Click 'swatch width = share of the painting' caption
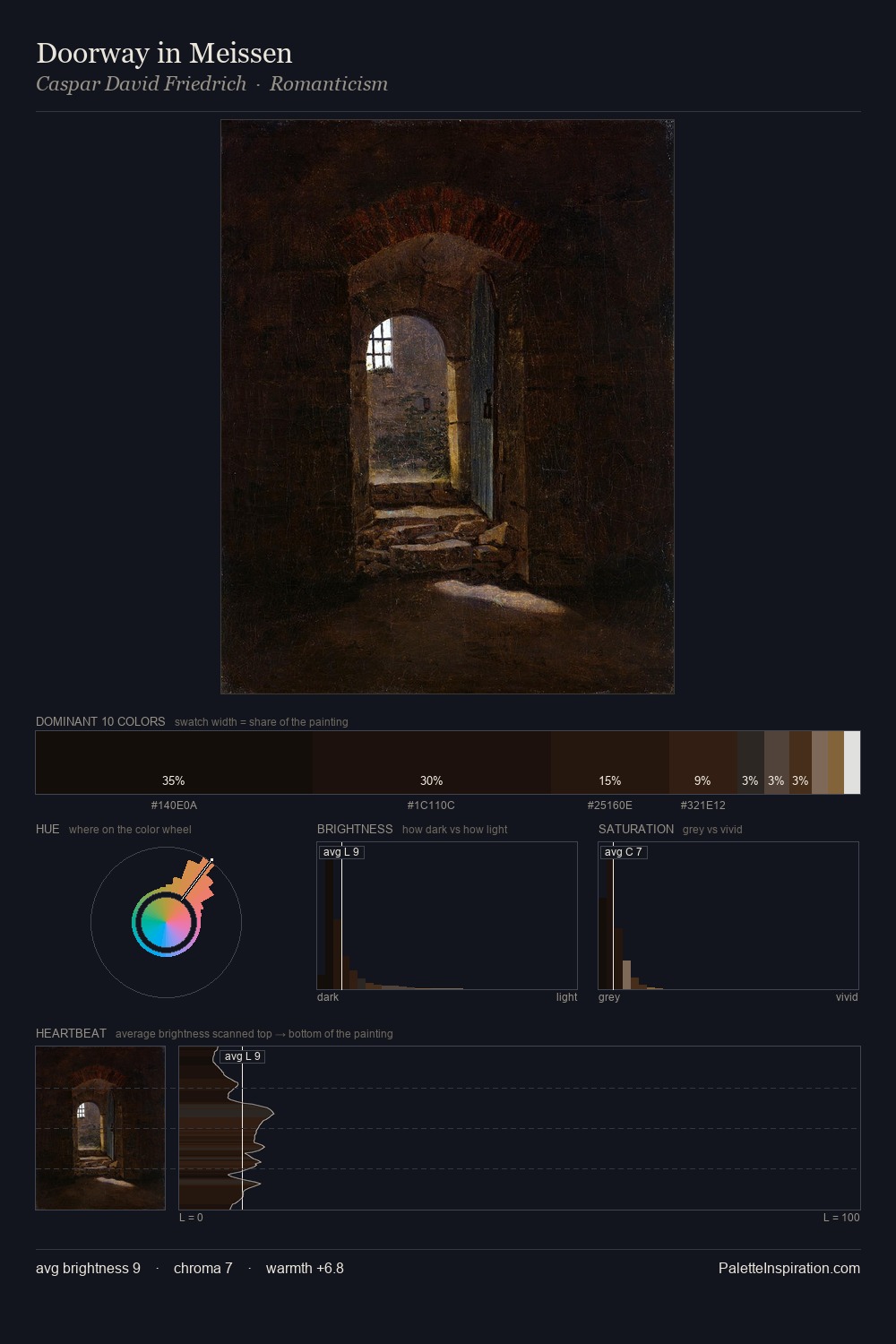 [x=262, y=722]
